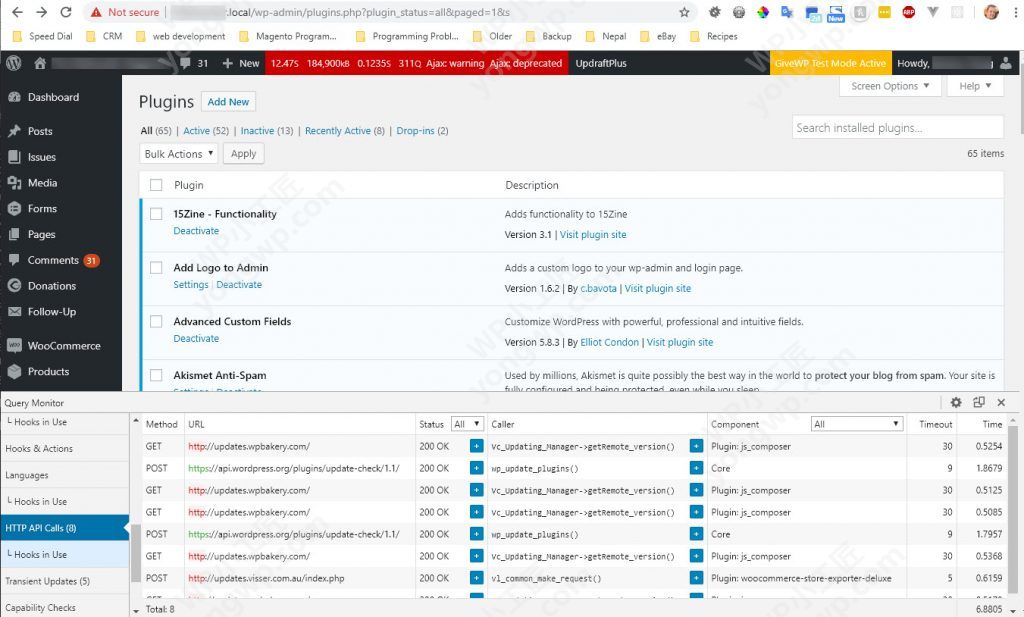Tick the Add Logo to Admin checkbox
The width and height of the screenshot is (1024, 617).
click(x=156, y=268)
